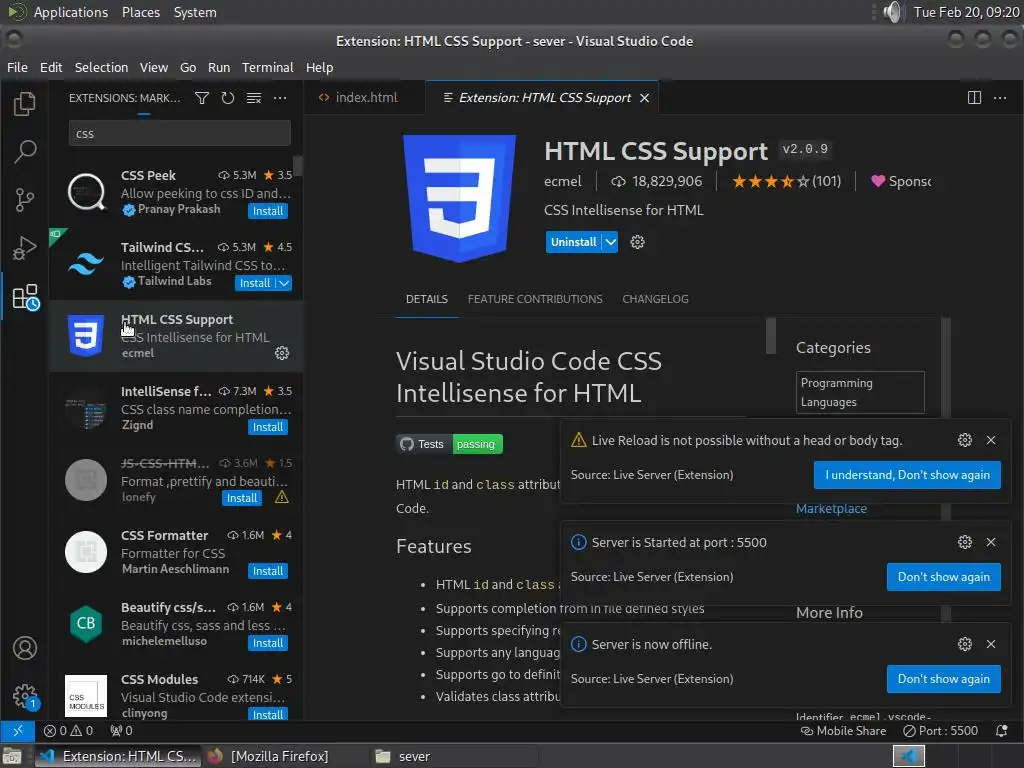Open the File menu
This screenshot has width=1024, height=768.
pos(17,67)
